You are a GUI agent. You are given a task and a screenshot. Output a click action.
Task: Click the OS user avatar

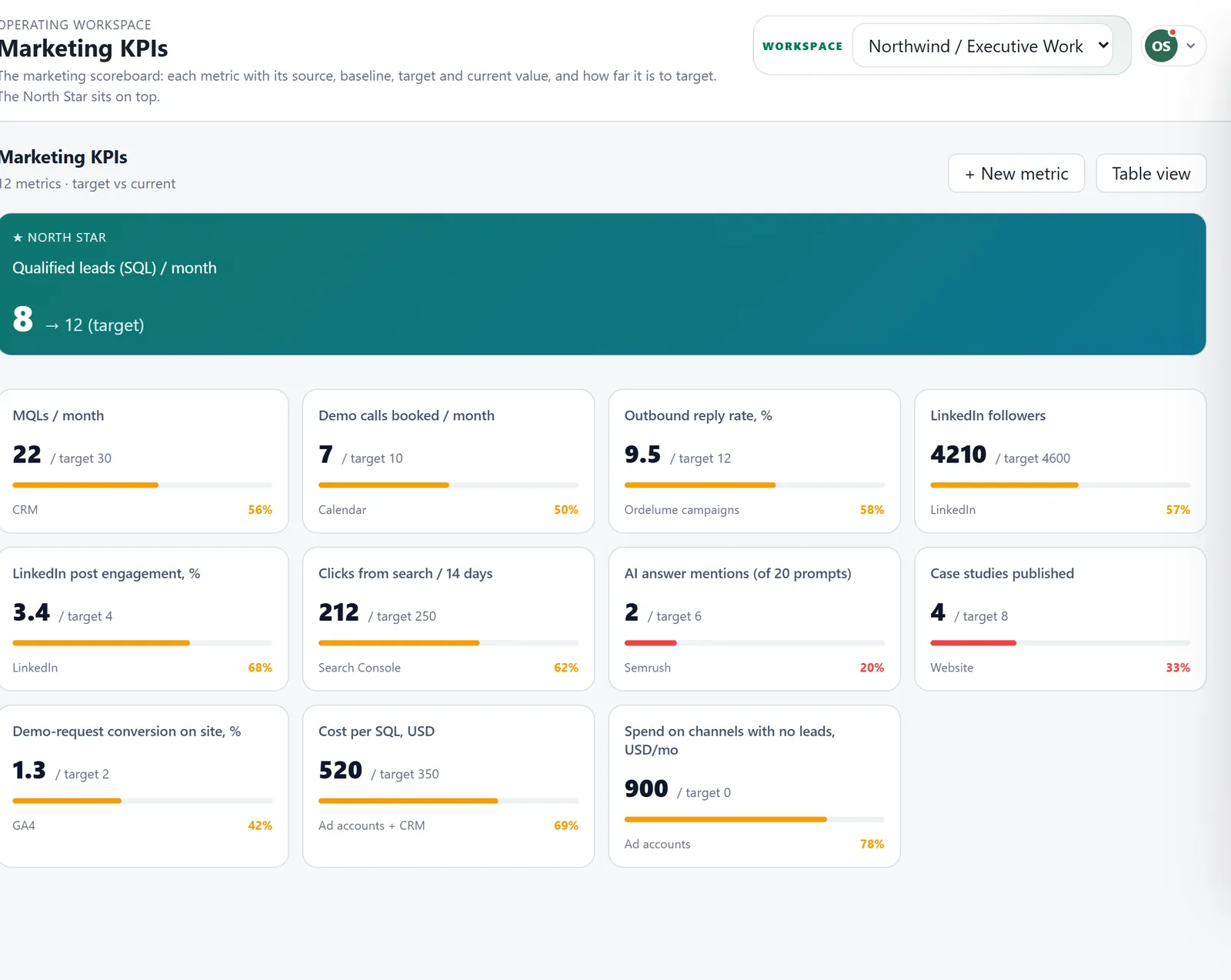click(1160, 46)
